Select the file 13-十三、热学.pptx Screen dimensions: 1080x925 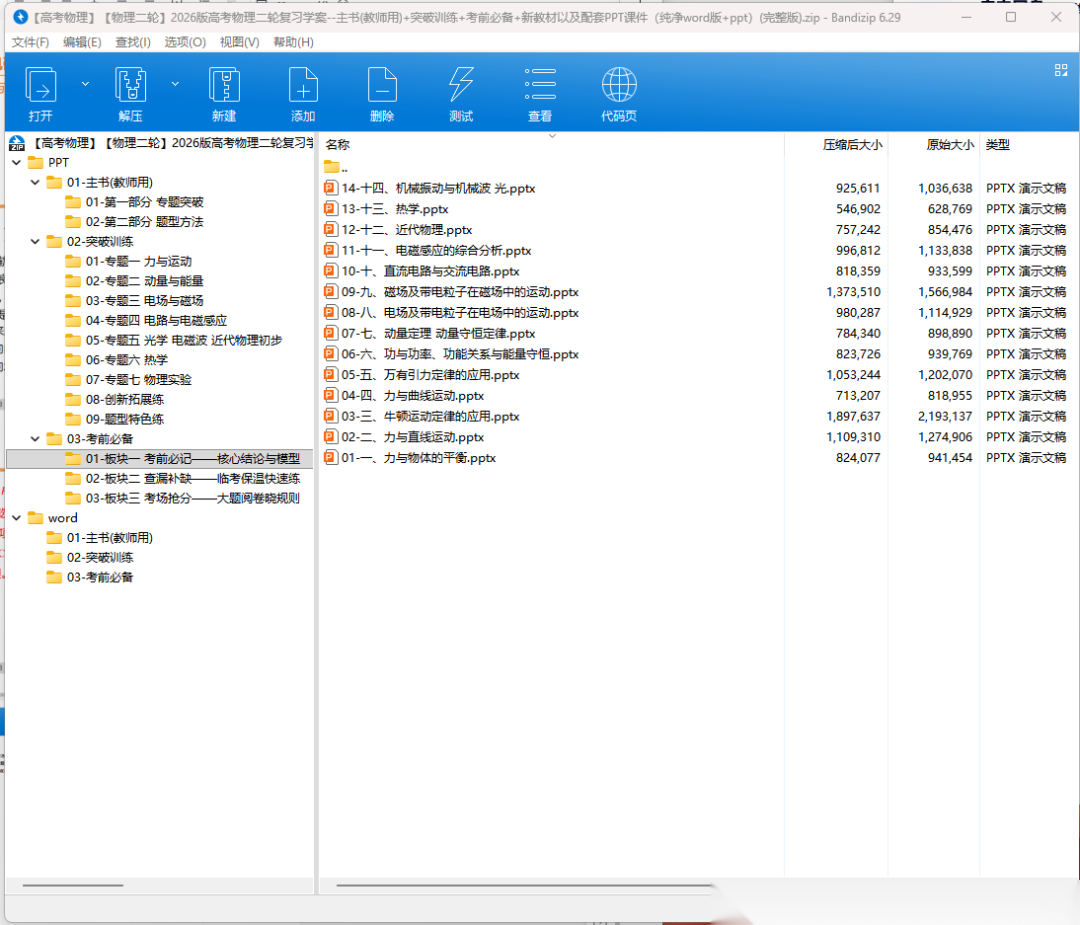click(x=394, y=209)
